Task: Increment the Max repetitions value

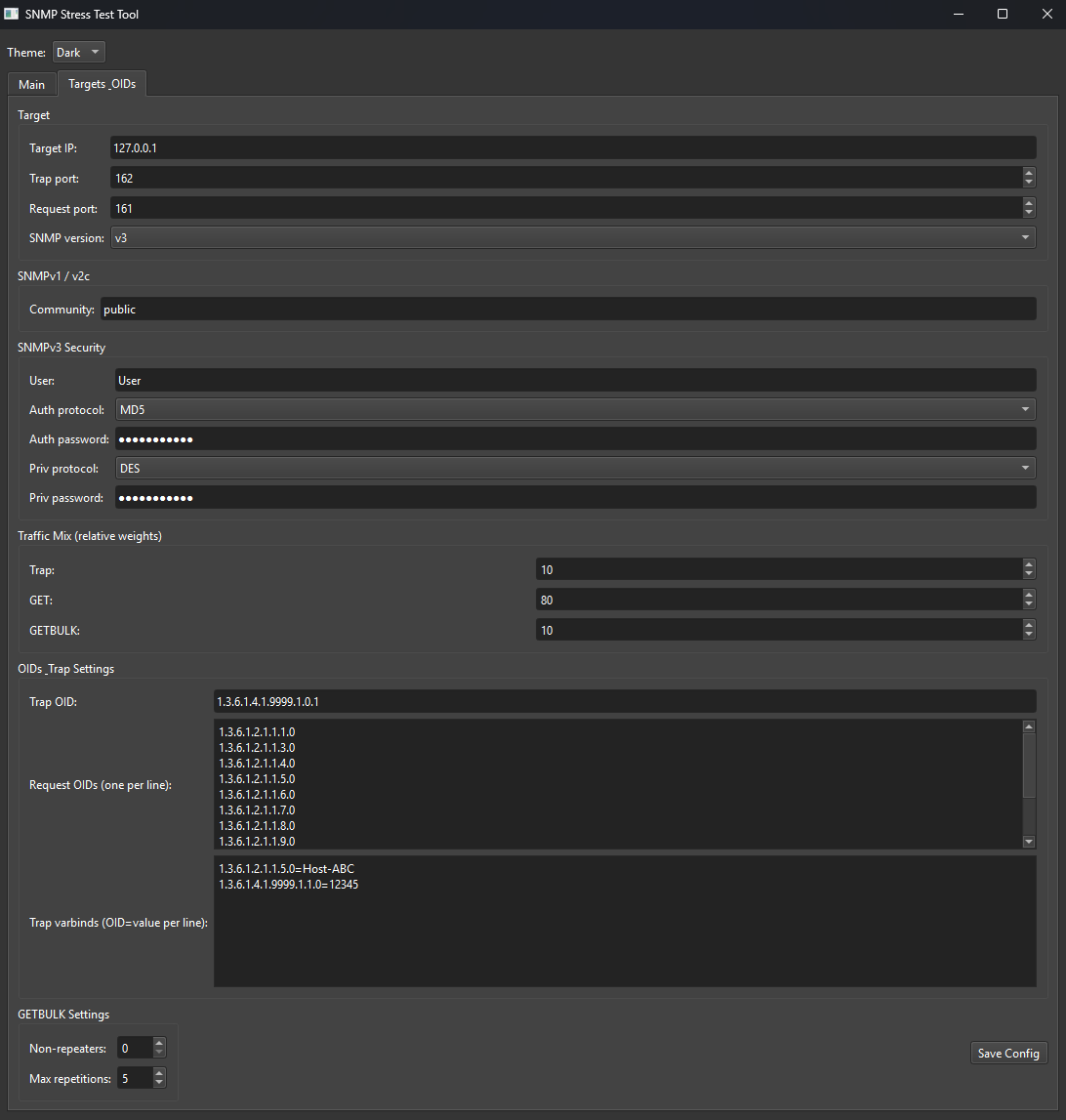Action: 158,1073
